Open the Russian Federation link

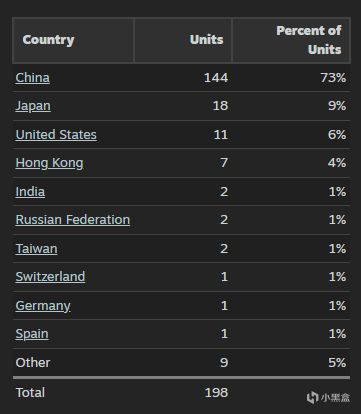(x=73, y=220)
